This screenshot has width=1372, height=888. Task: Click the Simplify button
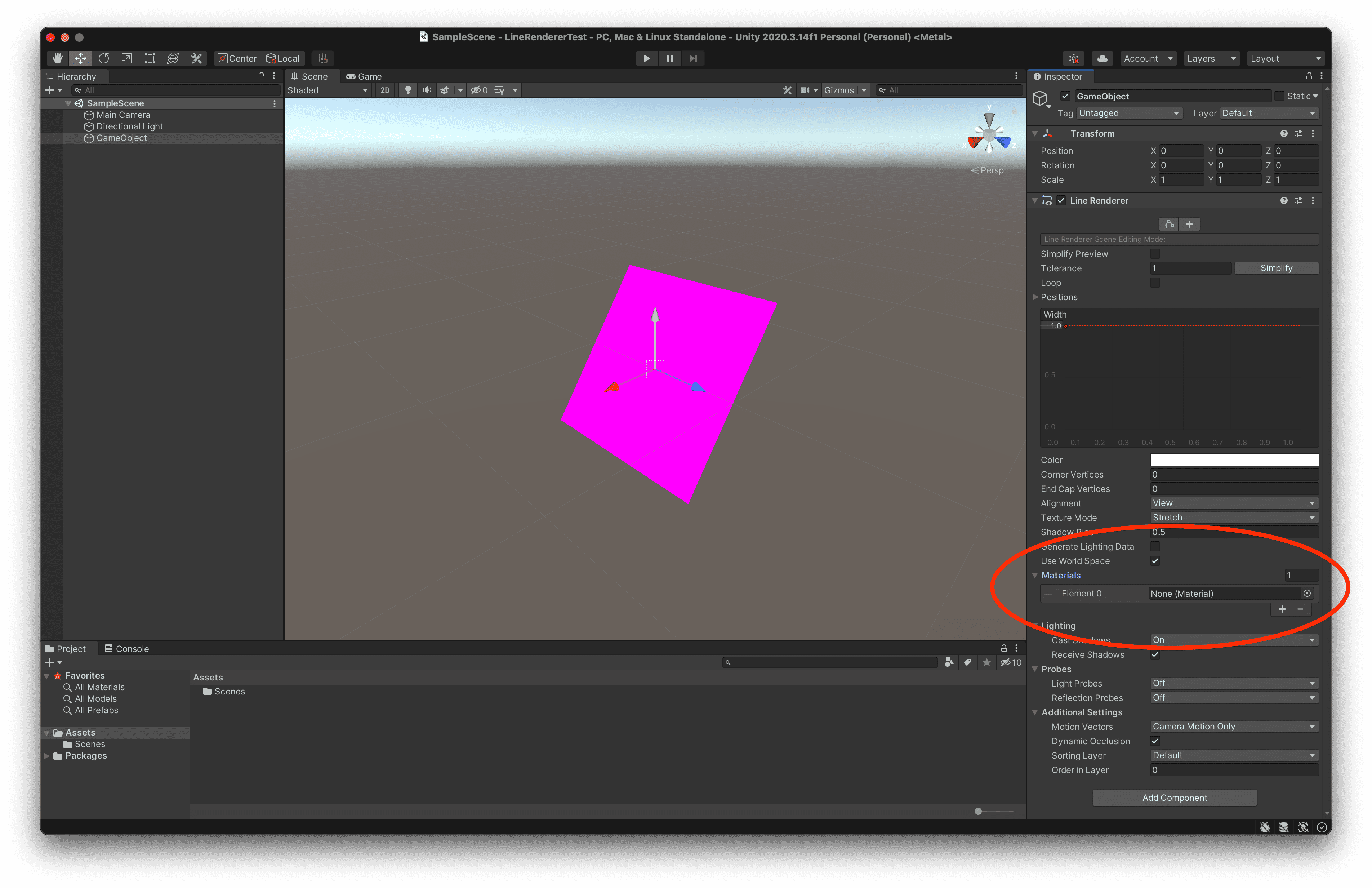pos(1276,268)
